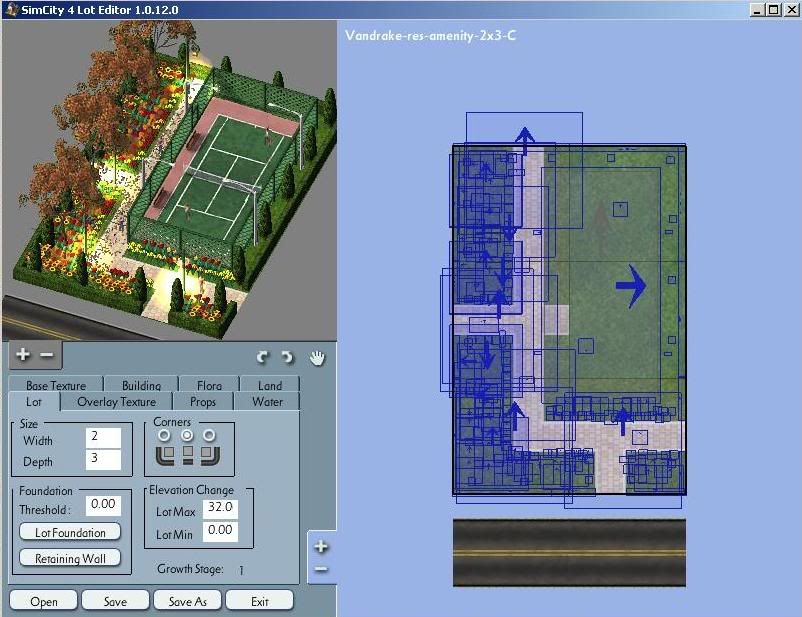Click the Foundation Threshold field
Image resolution: width=802 pixels, height=617 pixels.
click(103, 505)
